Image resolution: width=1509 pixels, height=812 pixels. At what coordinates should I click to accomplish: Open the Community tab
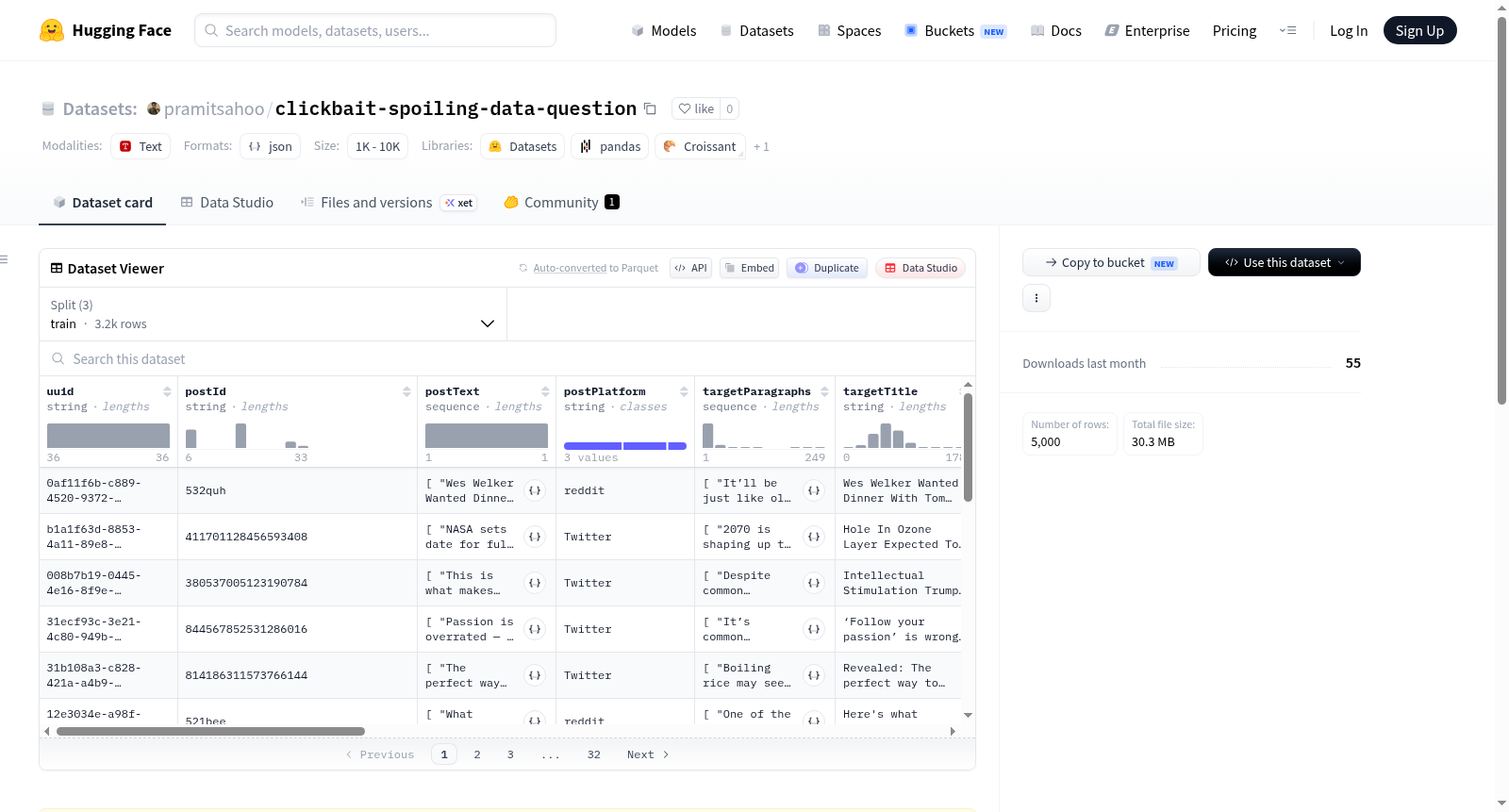pos(562,202)
